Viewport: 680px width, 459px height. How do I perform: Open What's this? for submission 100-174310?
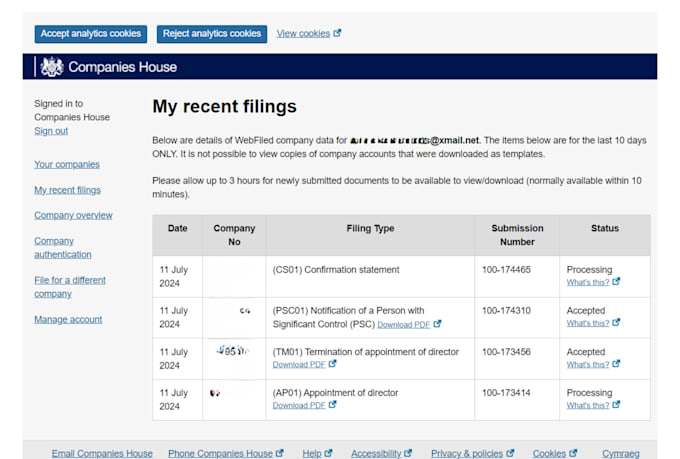click(588, 323)
